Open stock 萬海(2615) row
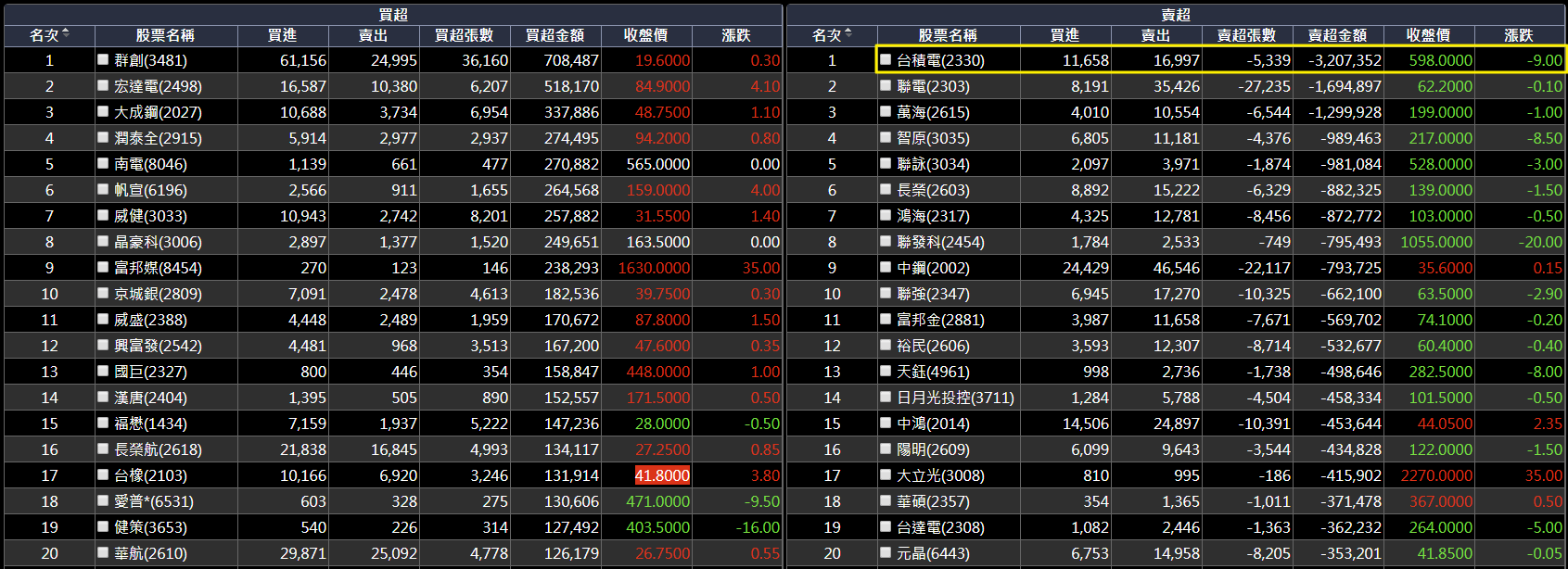The image size is (1568, 569). 1176,111
